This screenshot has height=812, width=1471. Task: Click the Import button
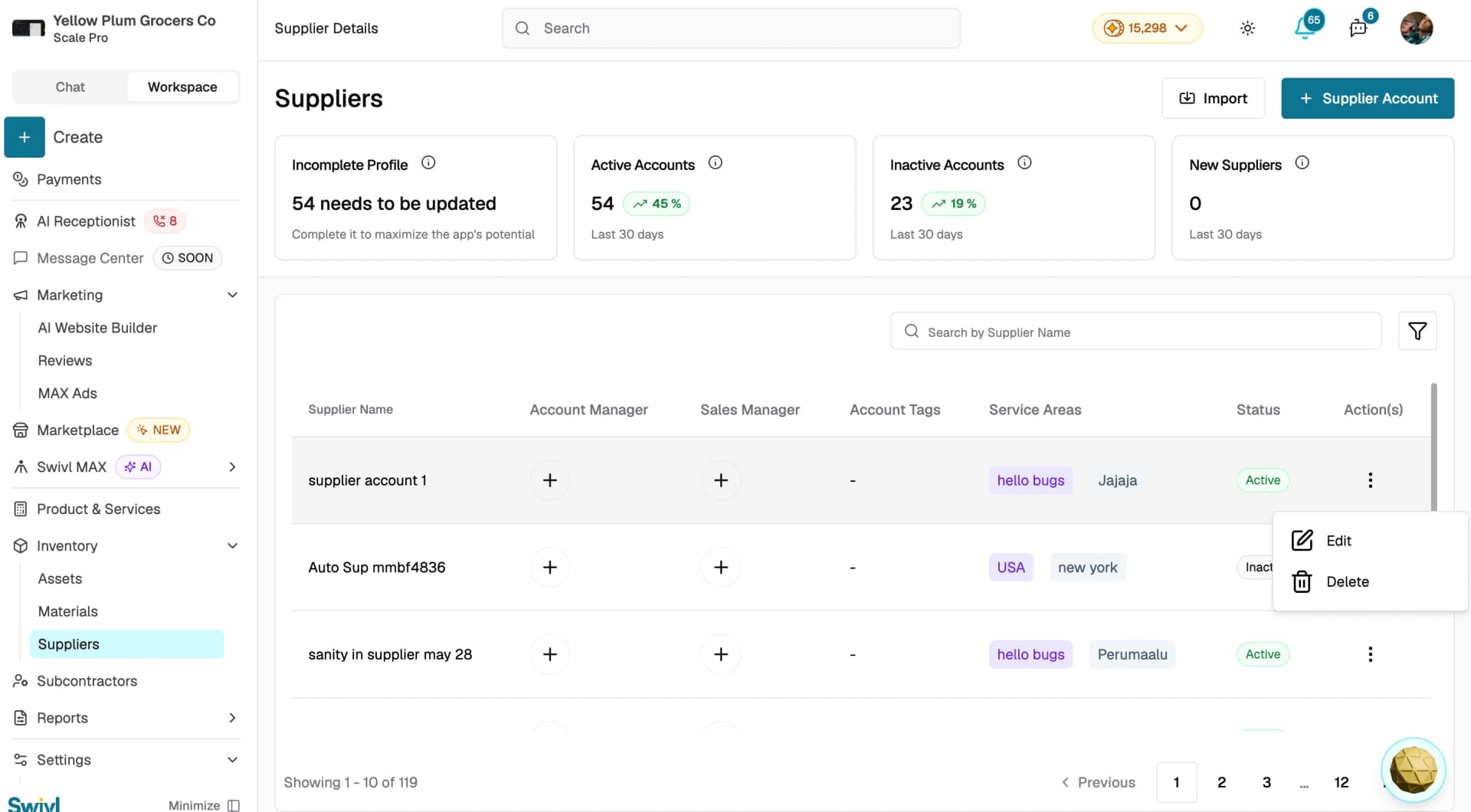tap(1212, 98)
